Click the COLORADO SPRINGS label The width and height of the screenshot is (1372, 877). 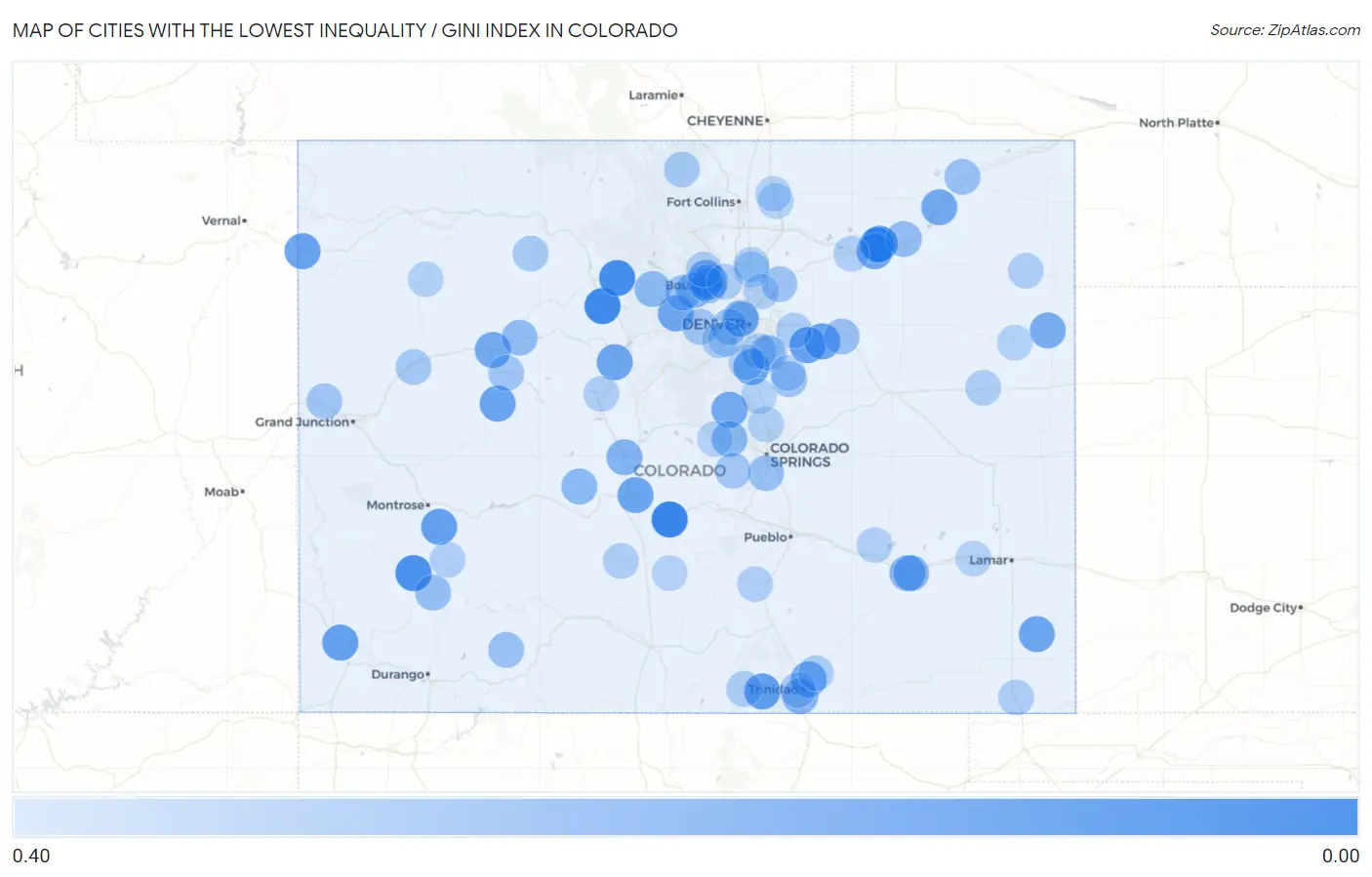pos(809,455)
